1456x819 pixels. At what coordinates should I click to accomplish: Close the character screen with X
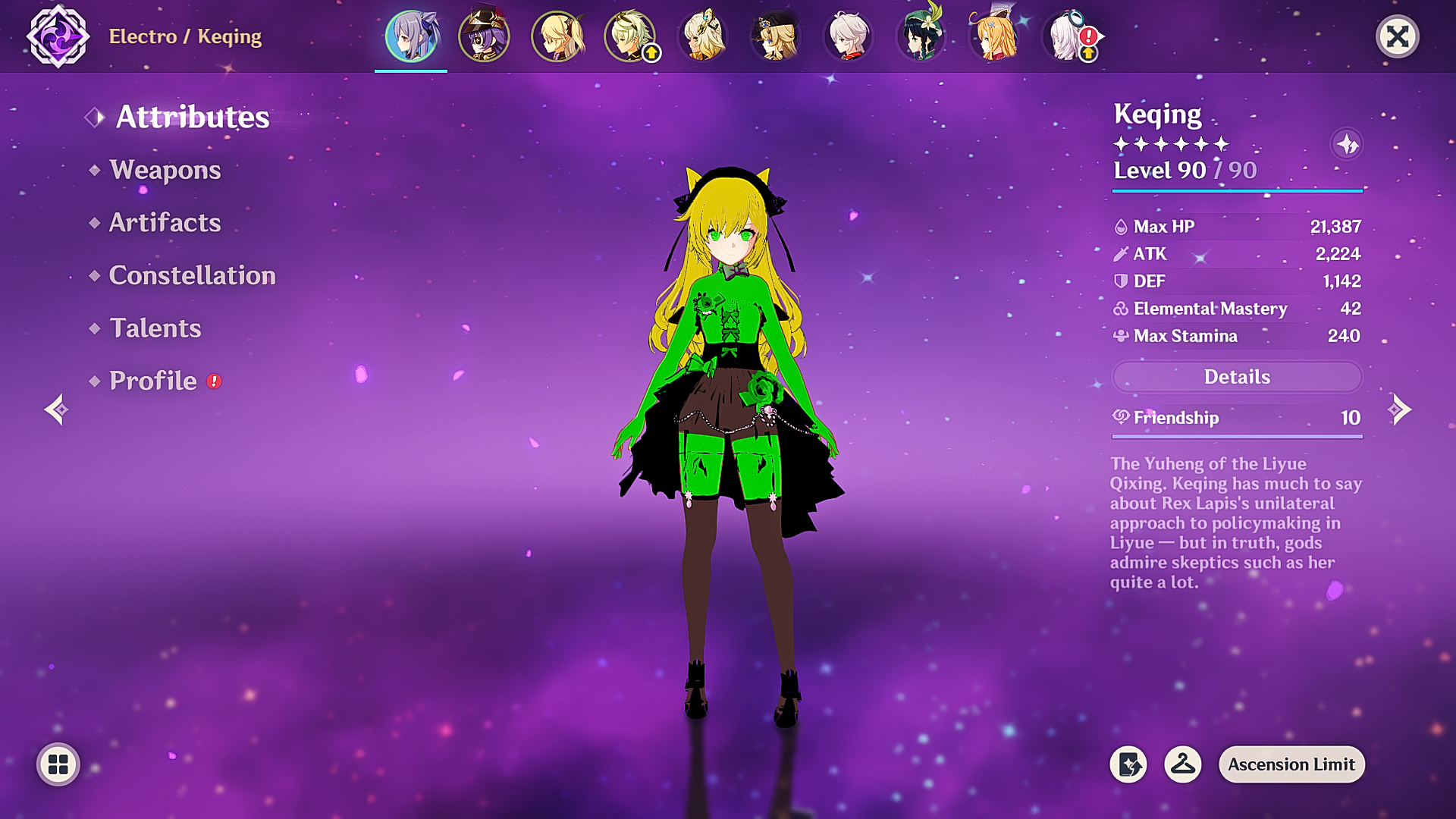tap(1398, 36)
